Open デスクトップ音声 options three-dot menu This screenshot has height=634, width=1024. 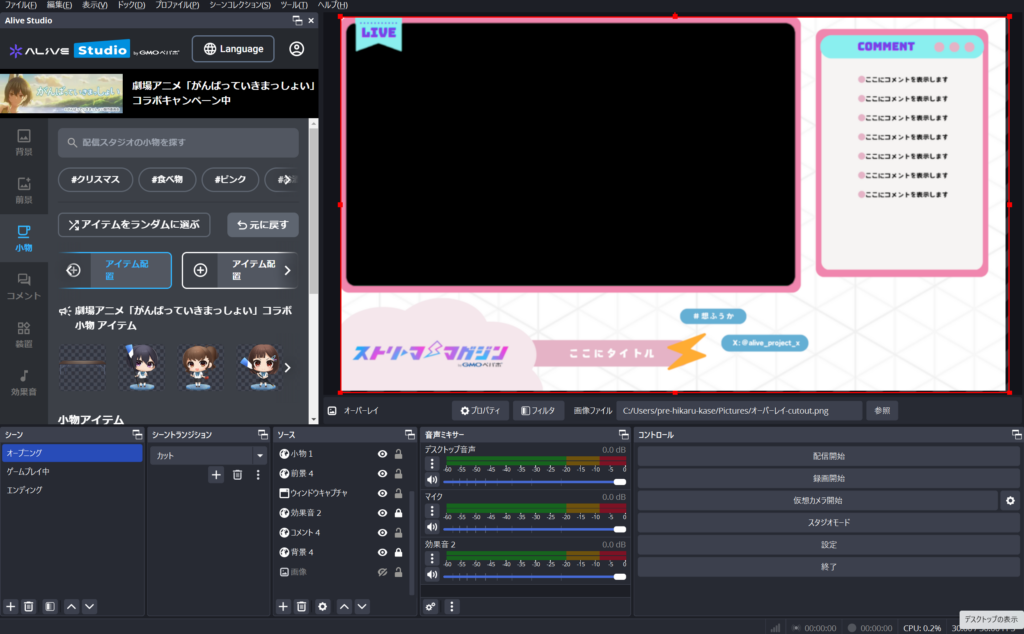[432, 464]
